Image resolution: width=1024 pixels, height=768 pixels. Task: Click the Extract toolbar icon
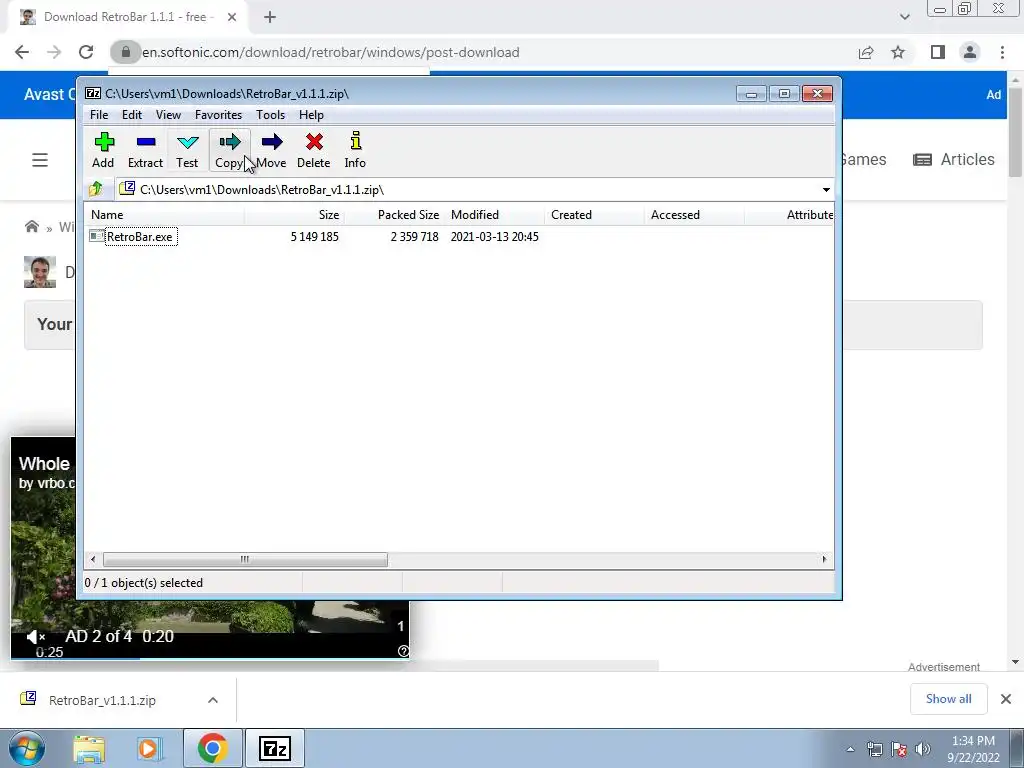click(145, 150)
